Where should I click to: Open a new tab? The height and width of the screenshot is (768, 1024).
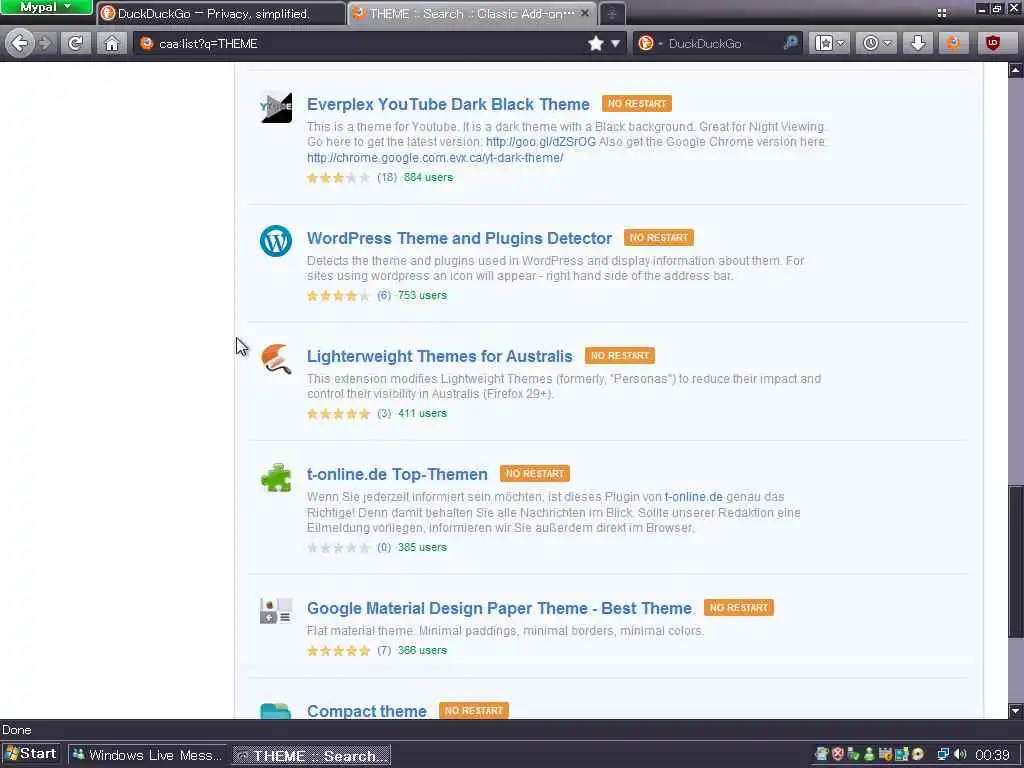612,14
